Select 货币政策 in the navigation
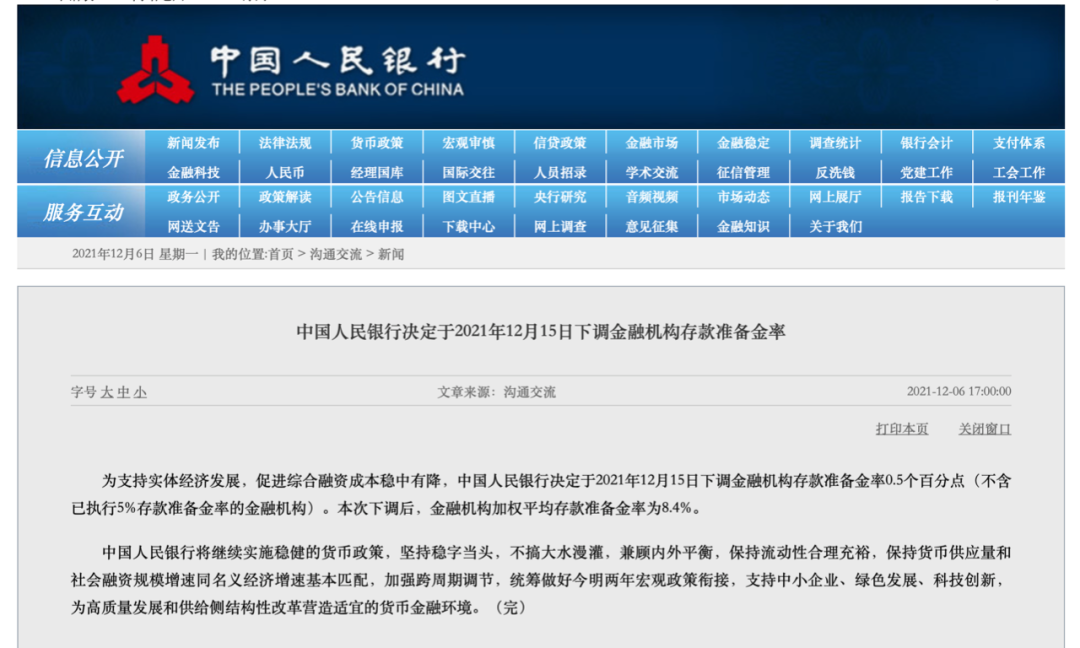Image resolution: width=1080 pixels, height=648 pixels. (377, 143)
